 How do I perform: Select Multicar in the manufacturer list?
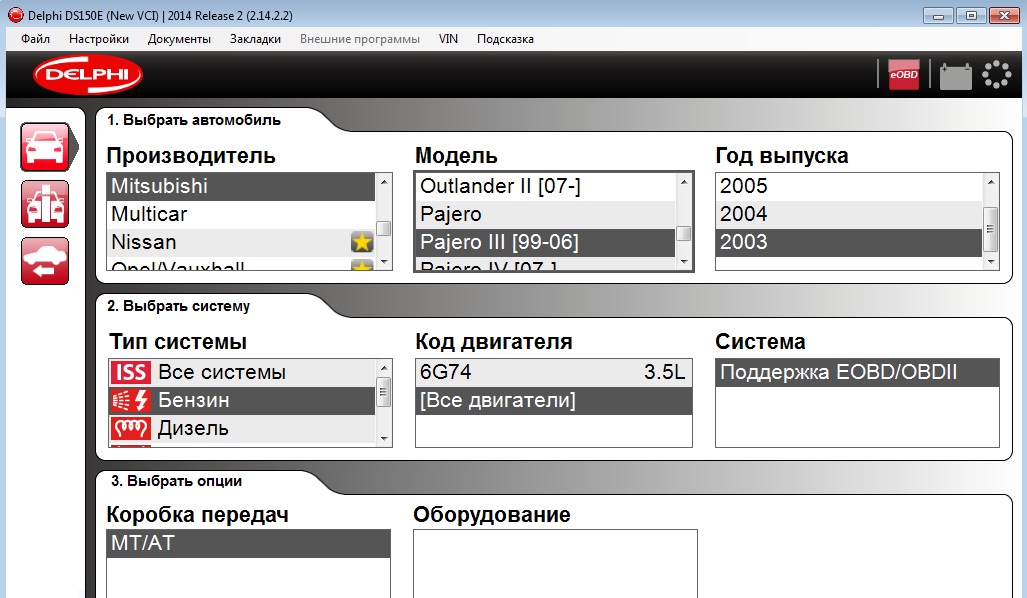240,214
